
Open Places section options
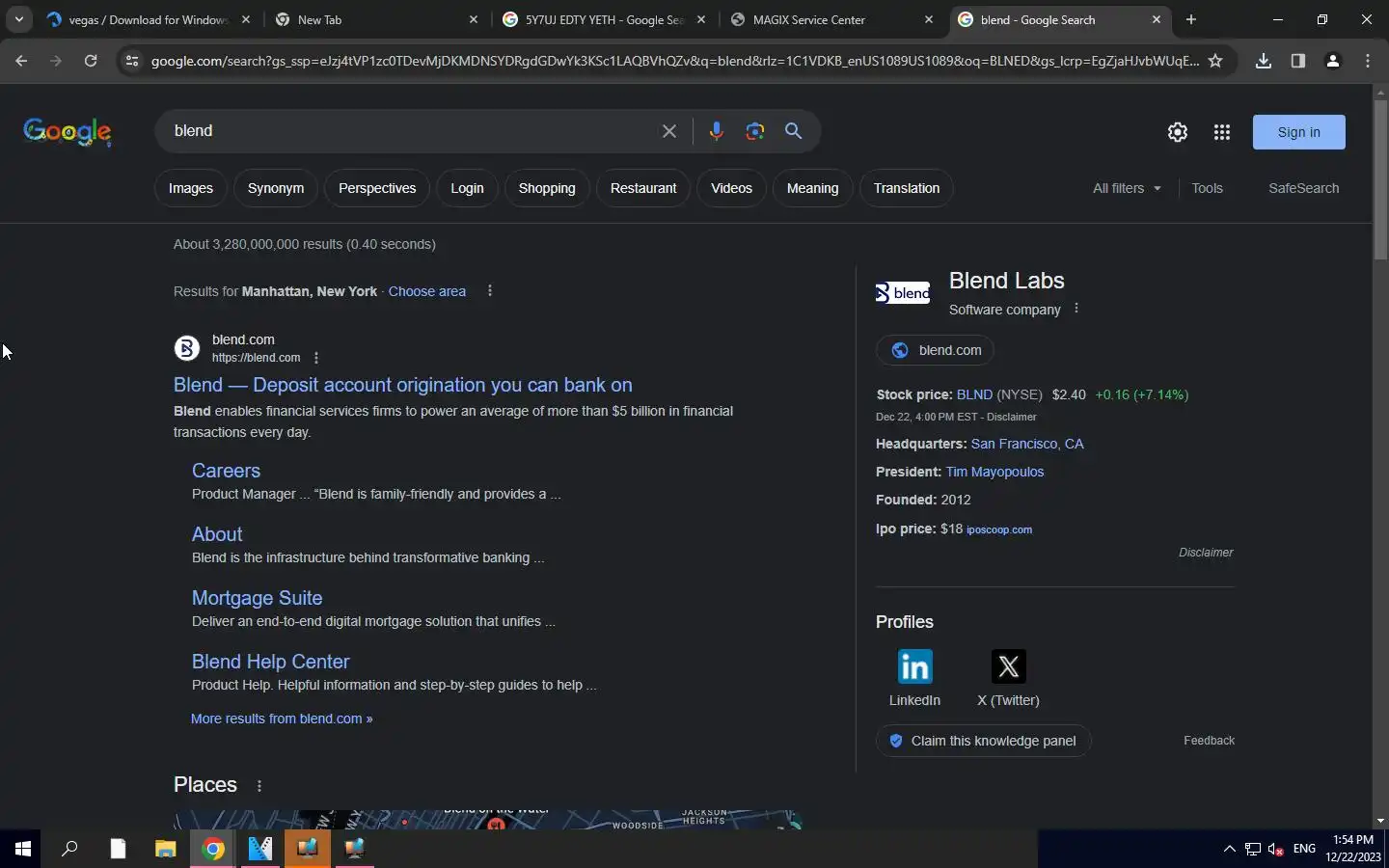(x=259, y=786)
